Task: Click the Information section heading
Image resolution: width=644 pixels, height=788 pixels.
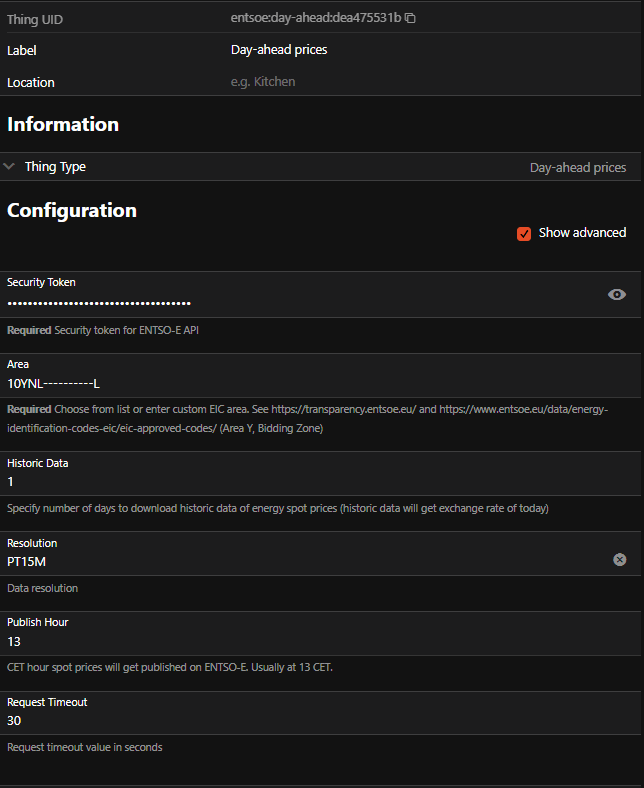Action: click(x=63, y=124)
